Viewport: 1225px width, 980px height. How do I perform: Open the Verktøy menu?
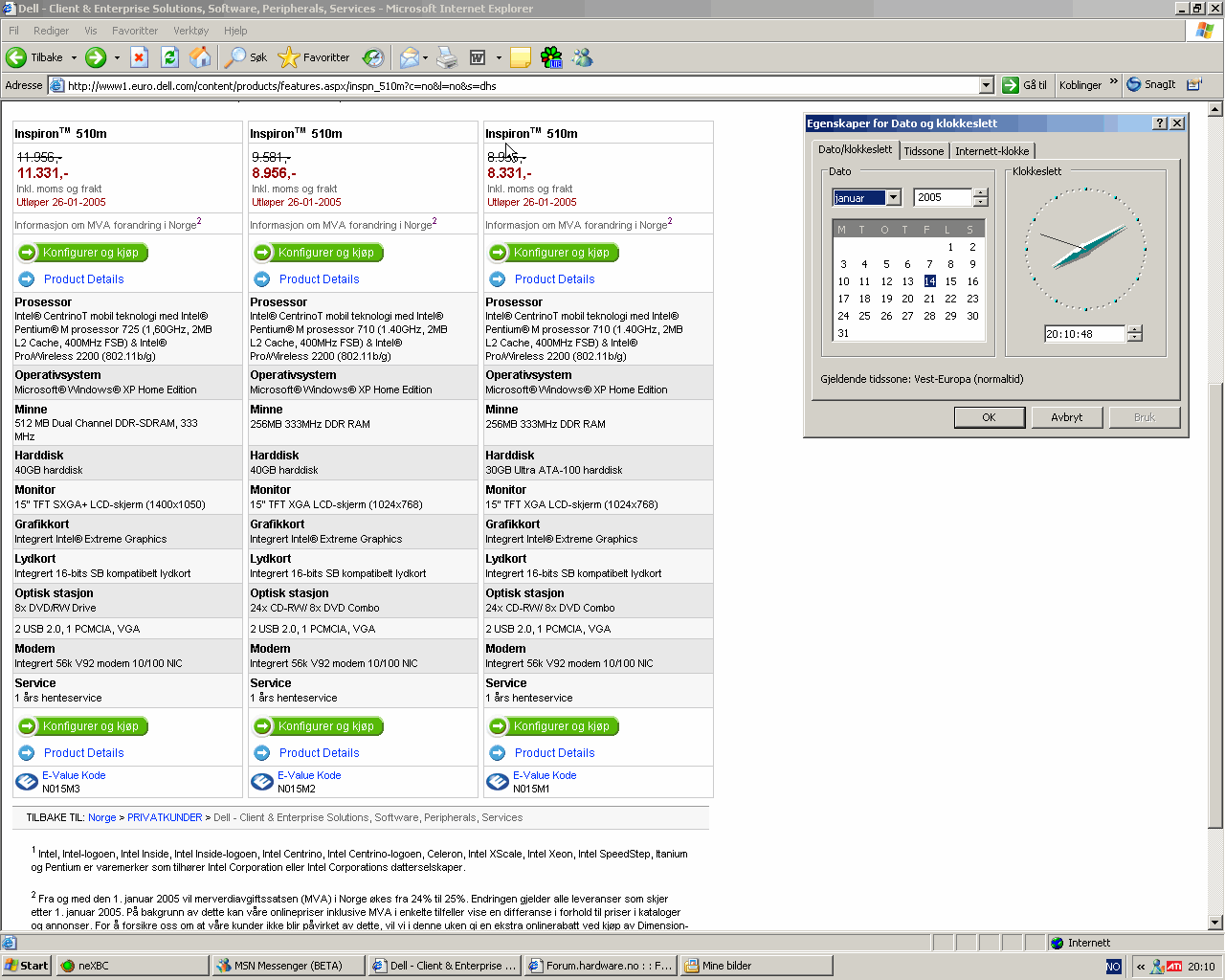190,31
